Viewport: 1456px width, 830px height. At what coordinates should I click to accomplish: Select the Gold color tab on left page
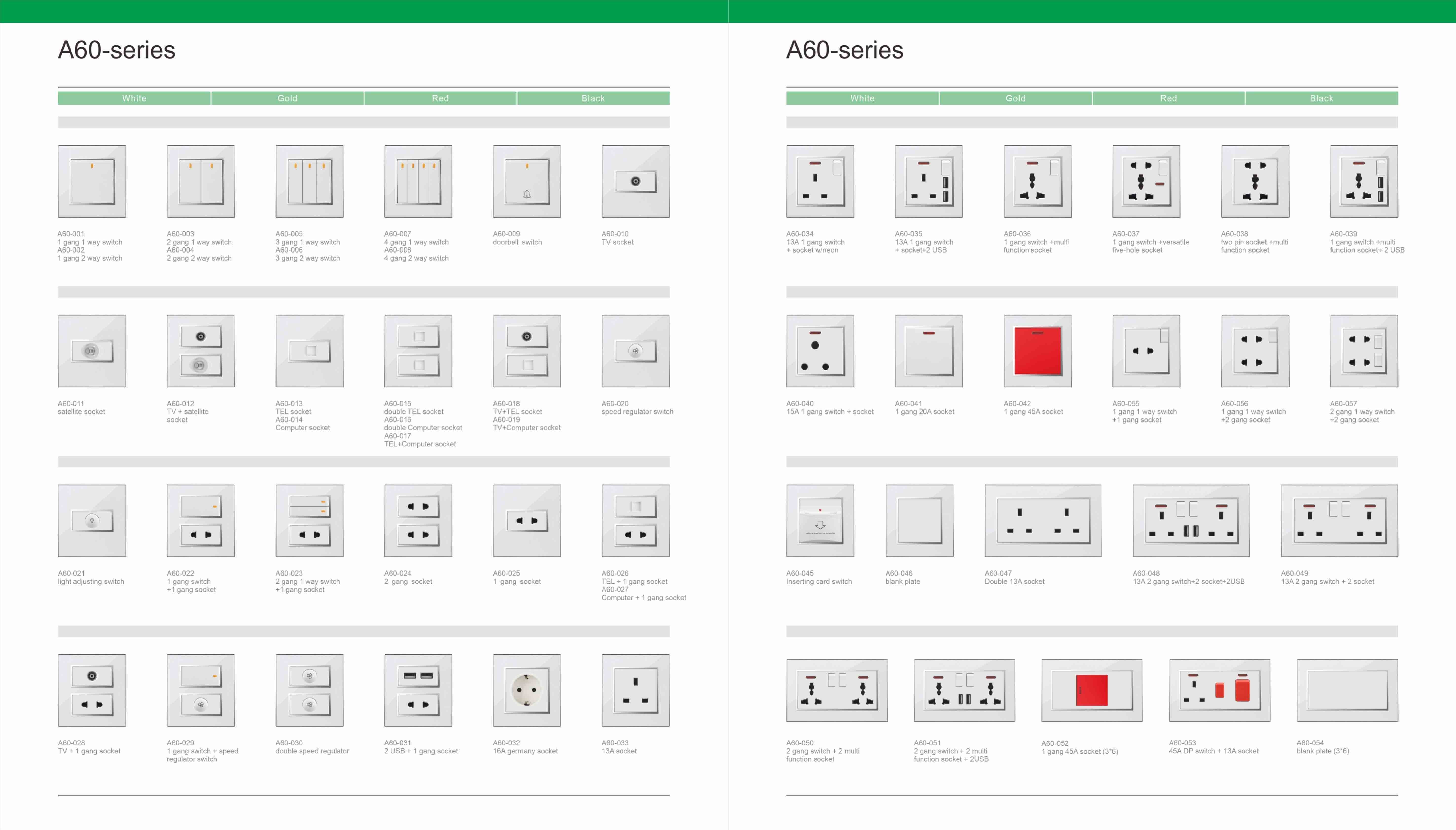[x=287, y=98]
